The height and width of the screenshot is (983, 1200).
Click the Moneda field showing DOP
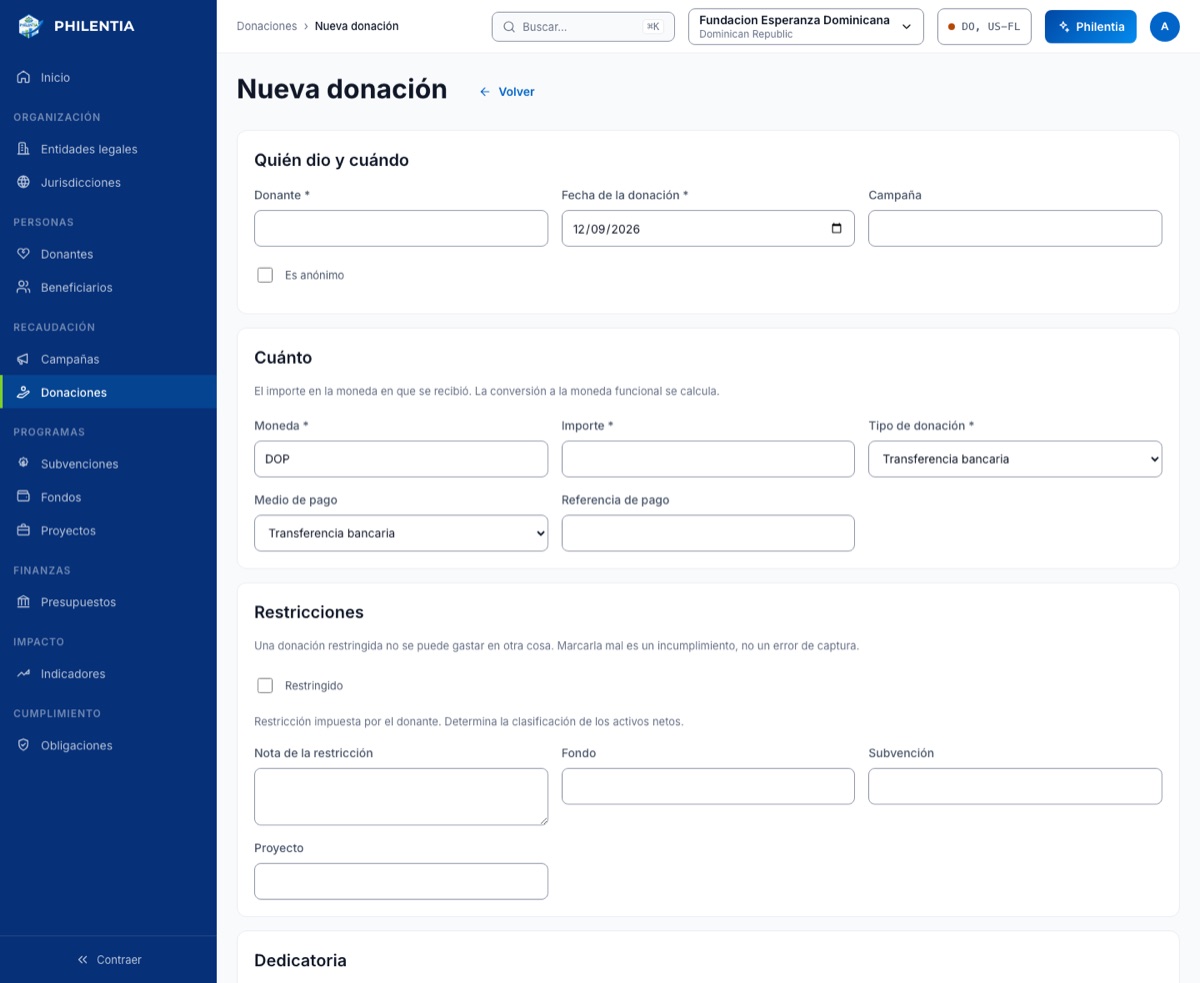coord(401,459)
